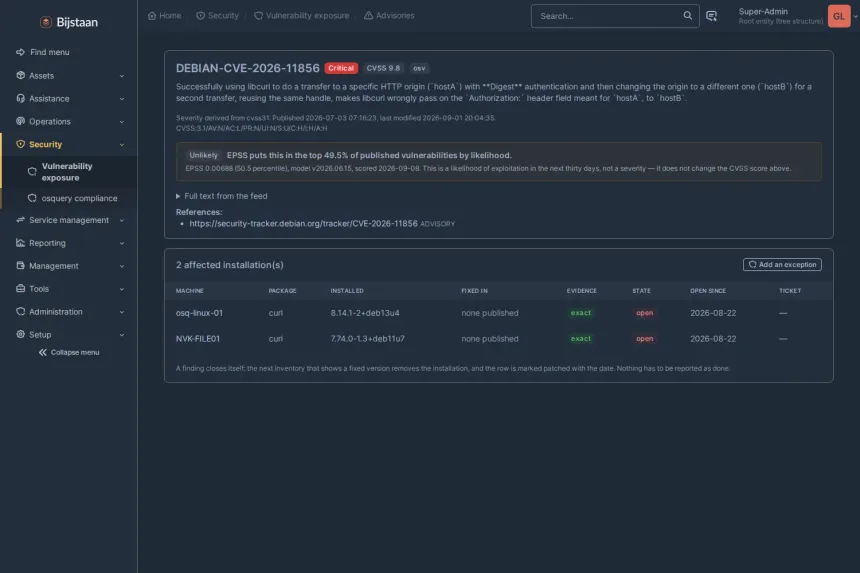Click the Critical severity badge
860x573 pixels.
[x=341, y=68]
